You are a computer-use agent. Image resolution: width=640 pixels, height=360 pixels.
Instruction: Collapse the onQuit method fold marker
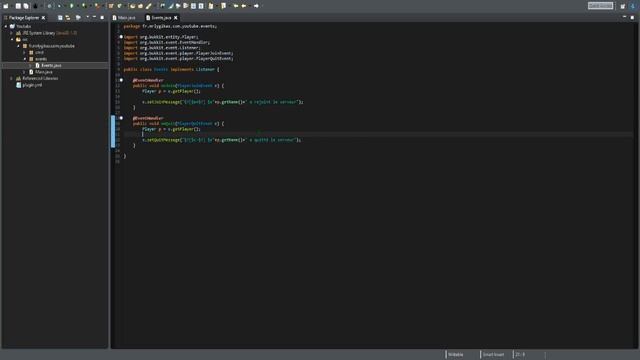(x=121, y=118)
